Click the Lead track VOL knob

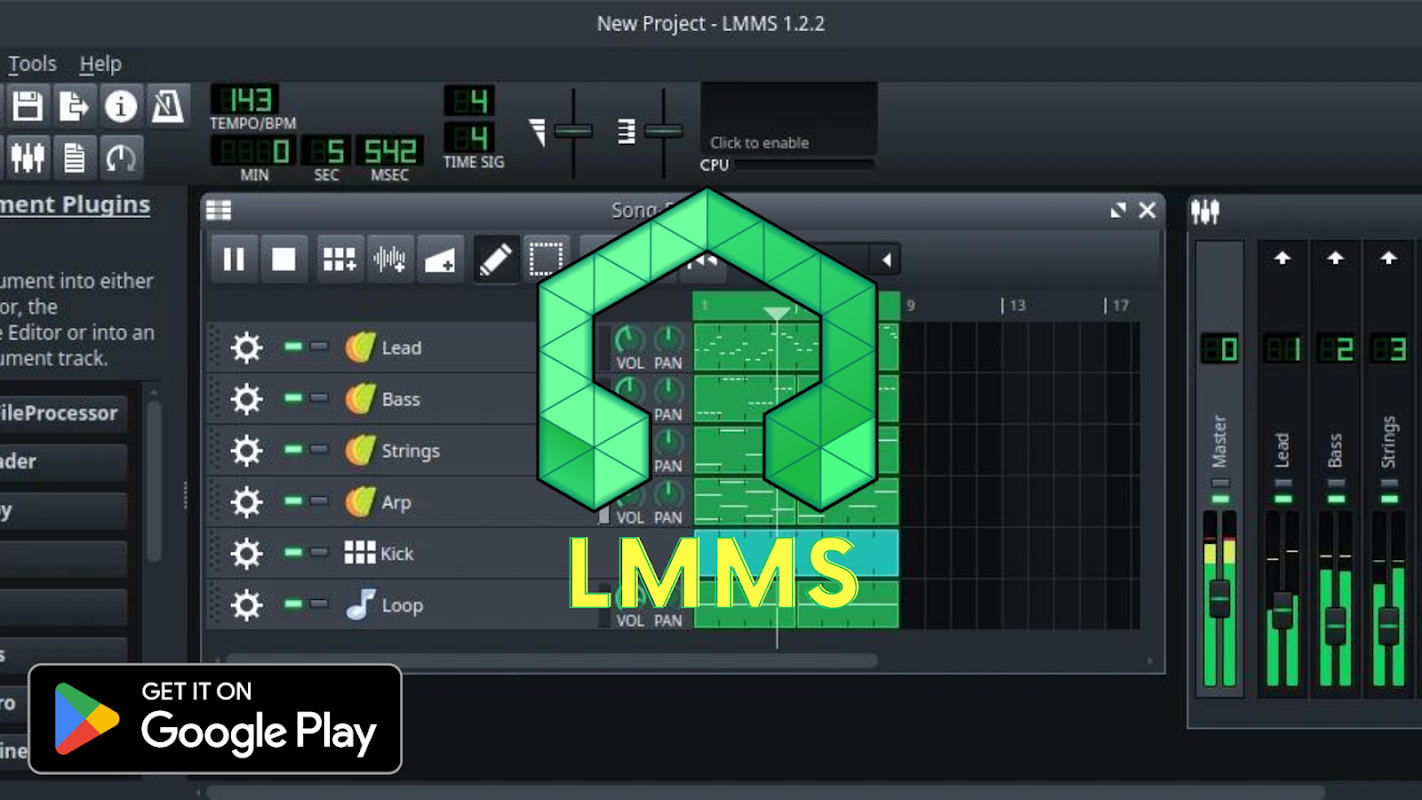(629, 340)
